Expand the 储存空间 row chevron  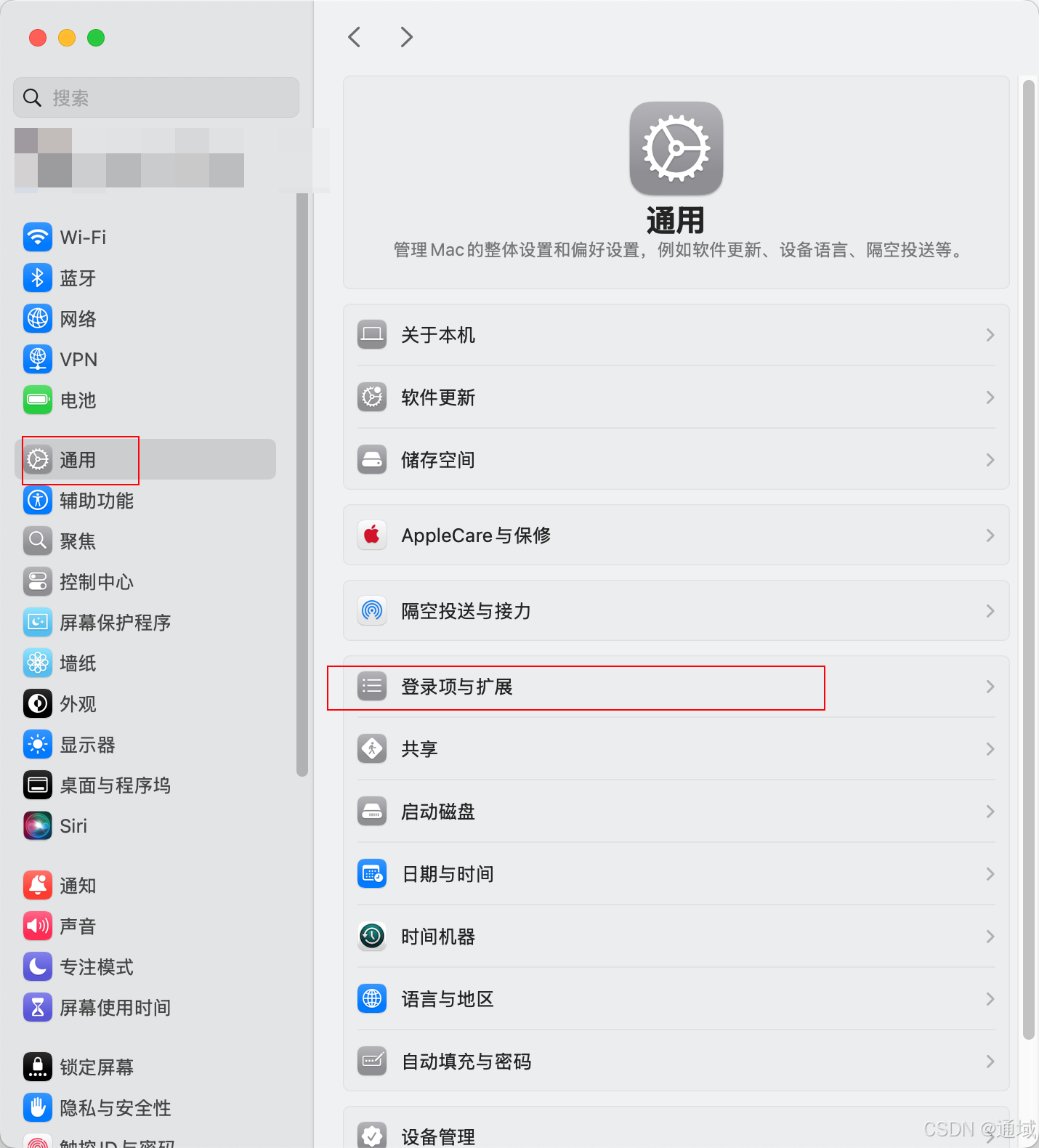click(x=990, y=460)
